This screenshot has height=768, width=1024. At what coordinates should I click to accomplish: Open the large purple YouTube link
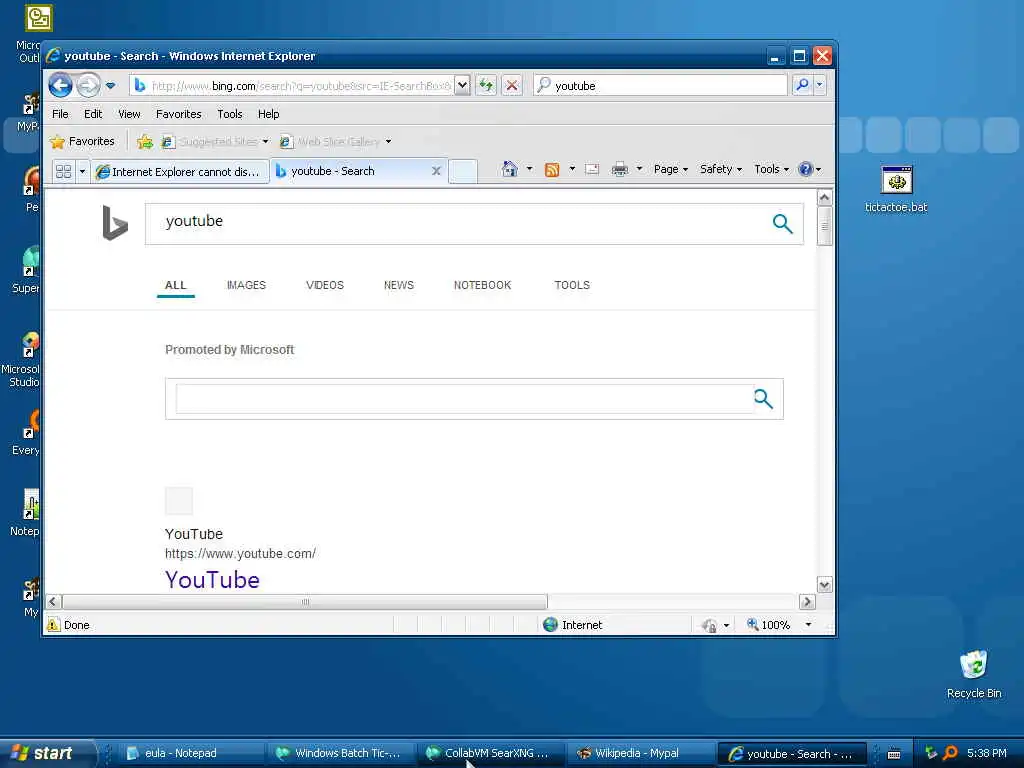(x=212, y=580)
